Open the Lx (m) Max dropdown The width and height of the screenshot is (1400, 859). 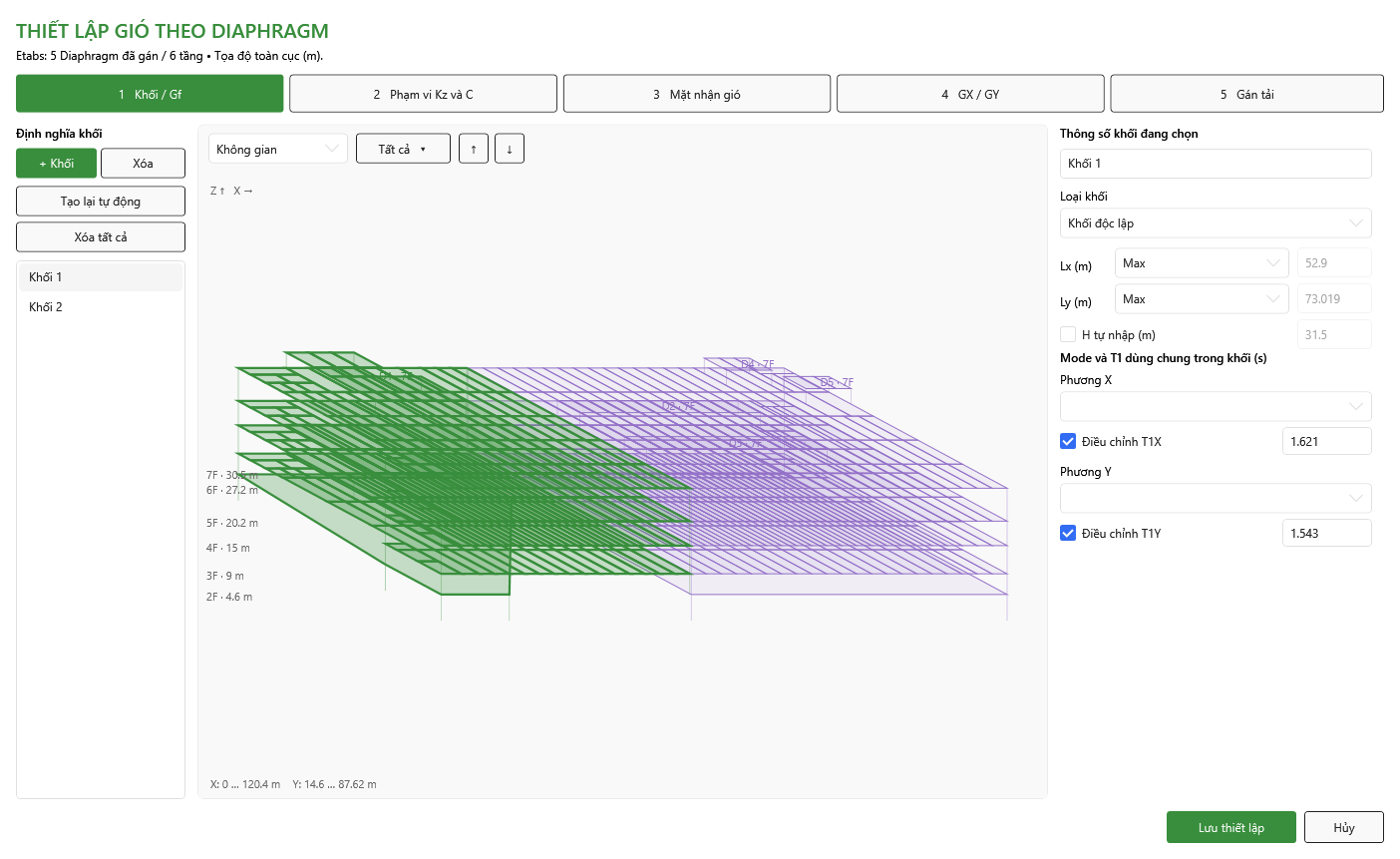(x=1202, y=262)
